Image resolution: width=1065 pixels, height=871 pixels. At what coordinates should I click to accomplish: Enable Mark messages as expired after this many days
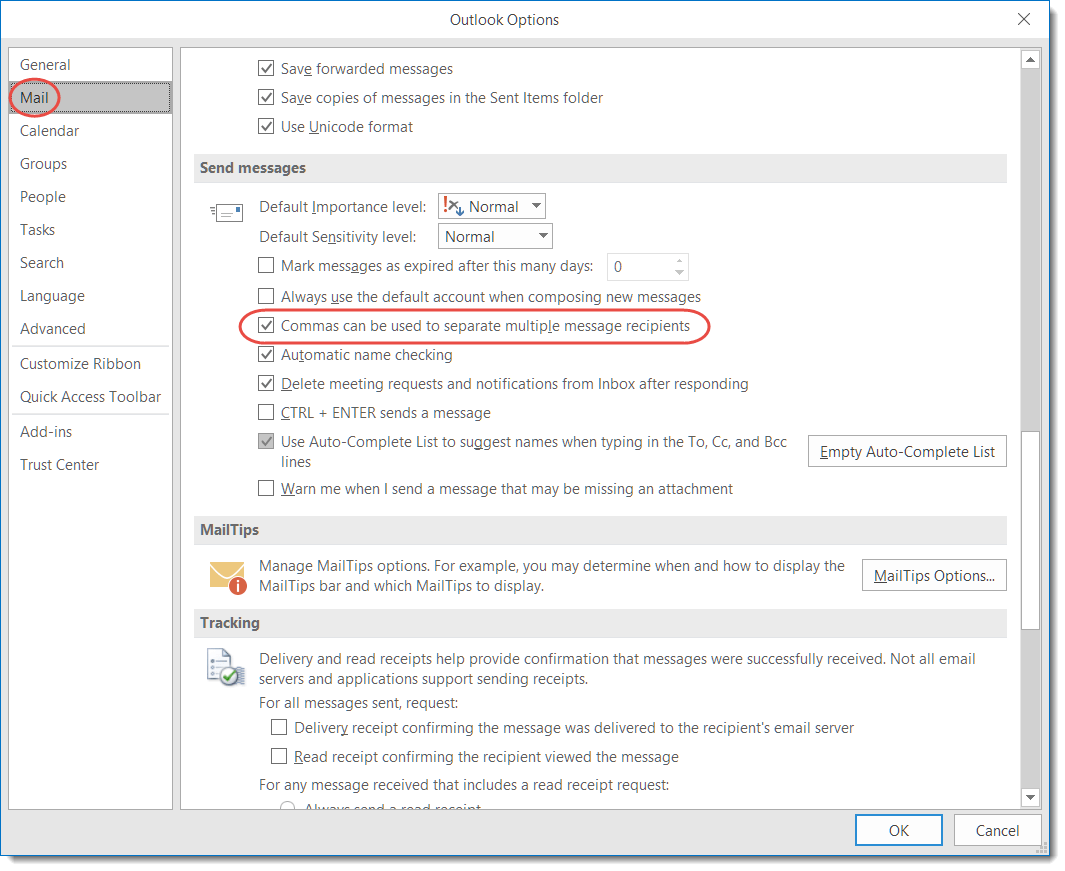pos(266,265)
